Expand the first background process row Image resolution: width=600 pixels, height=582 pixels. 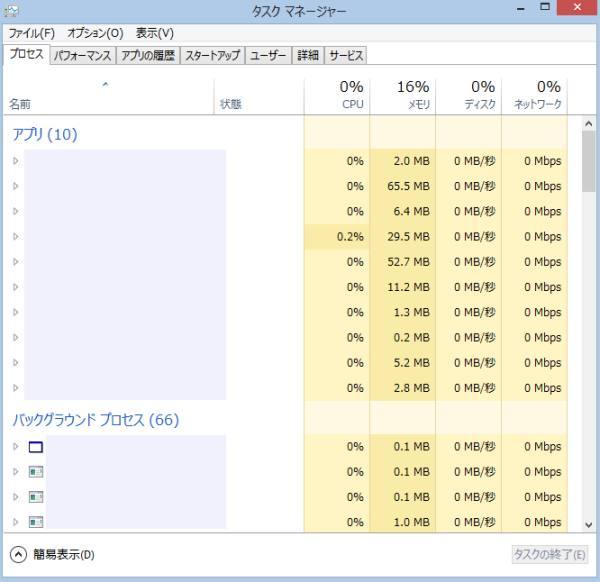coord(16,447)
